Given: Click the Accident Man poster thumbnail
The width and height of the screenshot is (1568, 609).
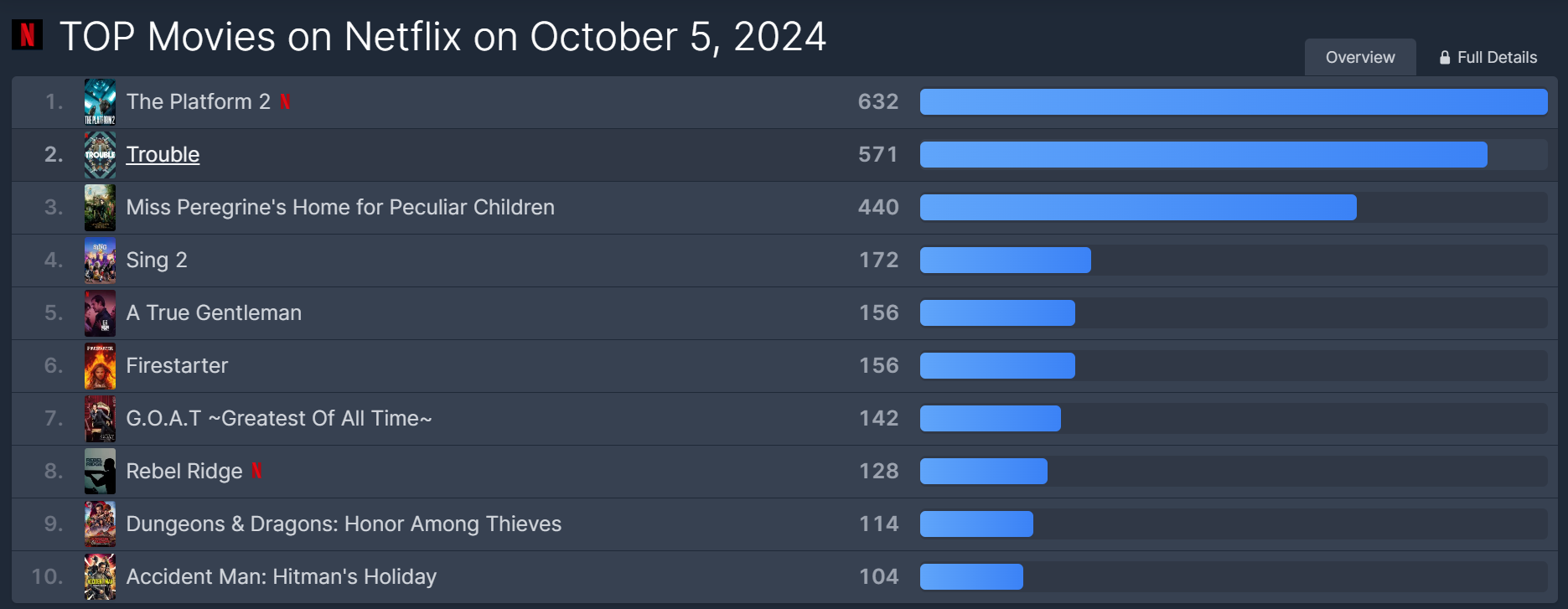Looking at the screenshot, I should point(100,577).
